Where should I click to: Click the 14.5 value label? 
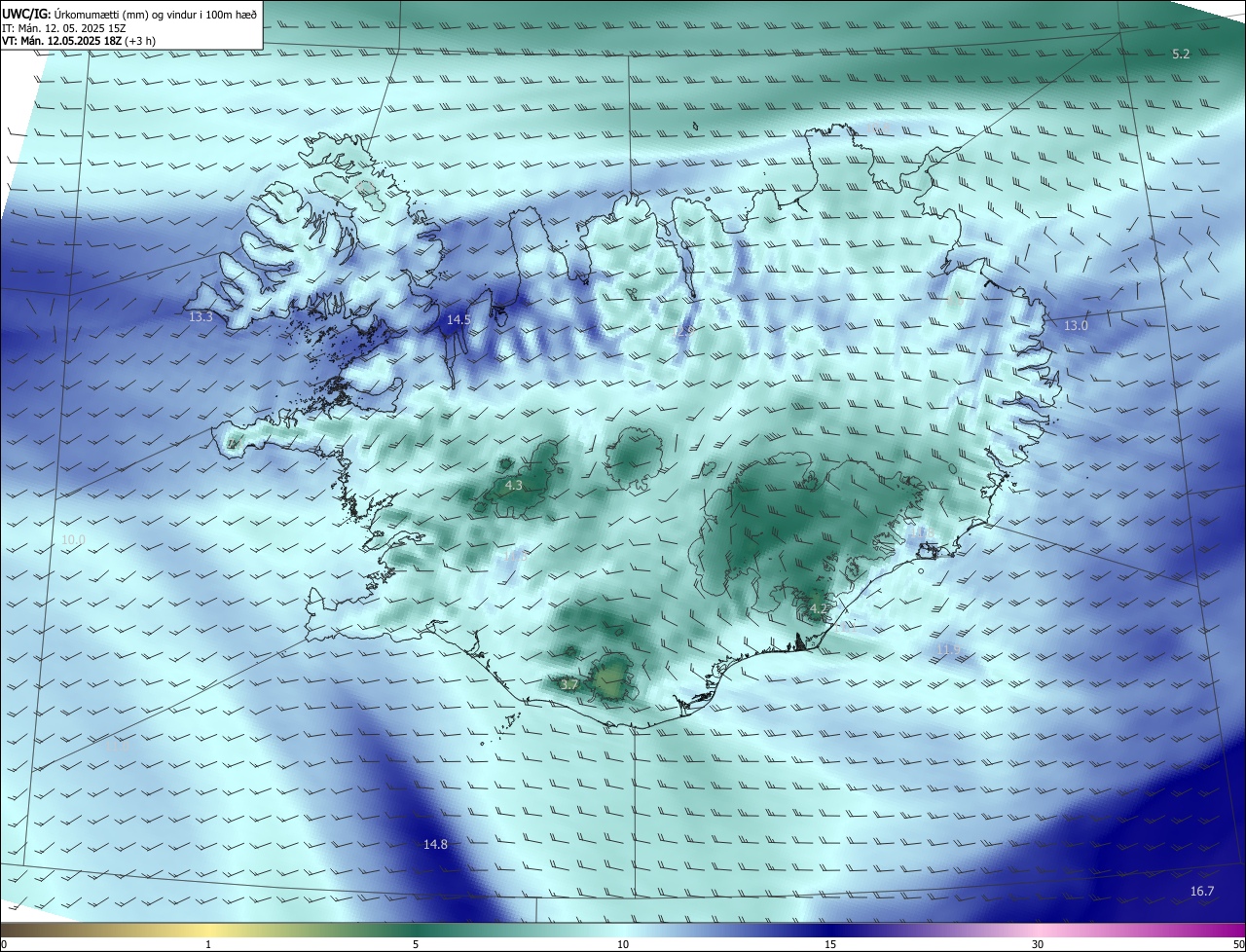point(458,319)
